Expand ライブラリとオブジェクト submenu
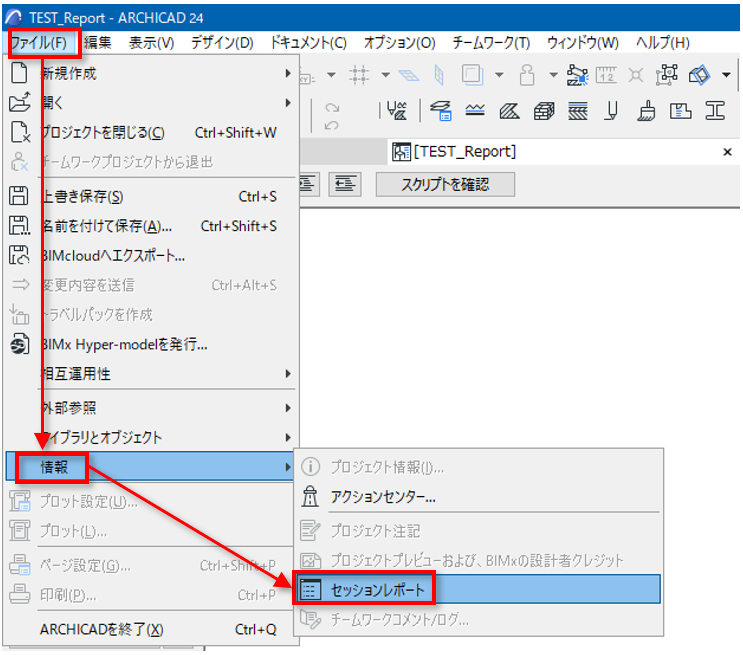The width and height of the screenshot is (743, 655). (151, 437)
